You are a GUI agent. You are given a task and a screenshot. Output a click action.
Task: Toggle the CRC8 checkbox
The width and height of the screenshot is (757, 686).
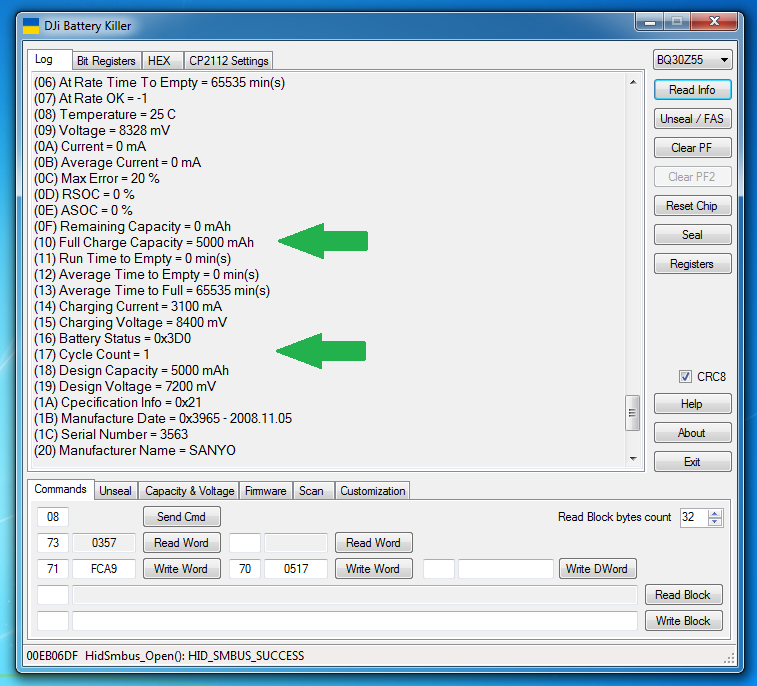pos(685,377)
